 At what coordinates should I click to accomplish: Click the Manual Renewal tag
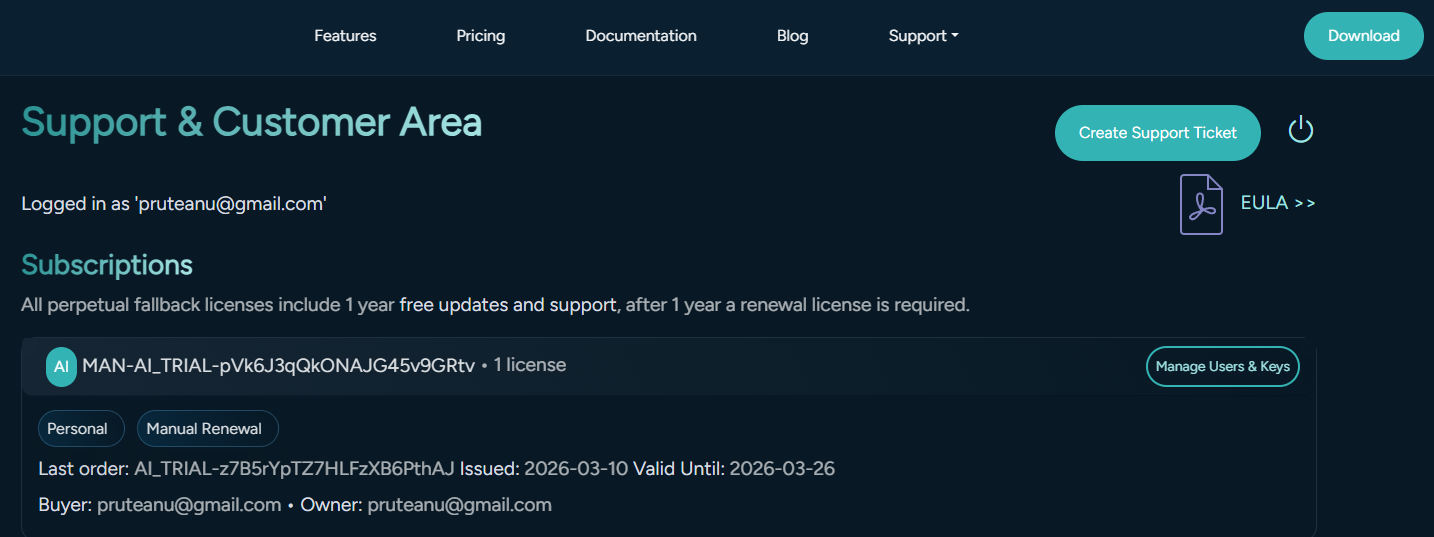pyautogui.click(x=204, y=429)
